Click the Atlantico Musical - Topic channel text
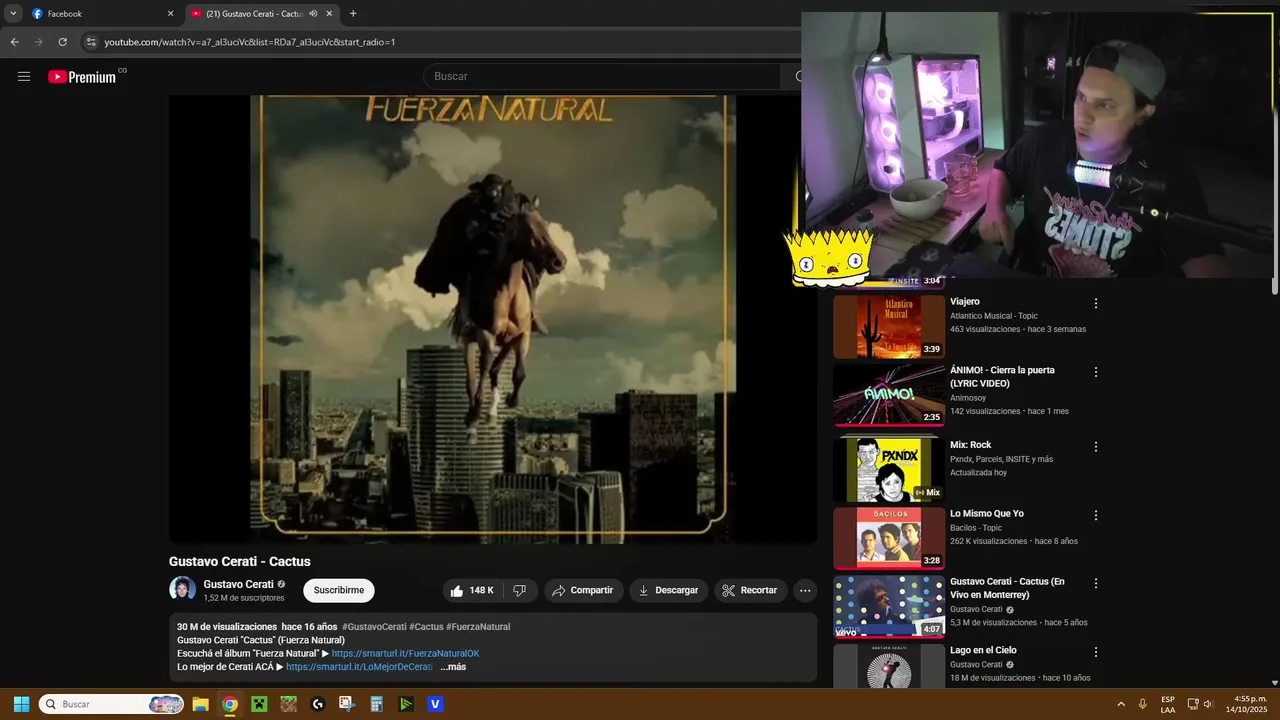The width and height of the screenshot is (1280, 720). 994,316
